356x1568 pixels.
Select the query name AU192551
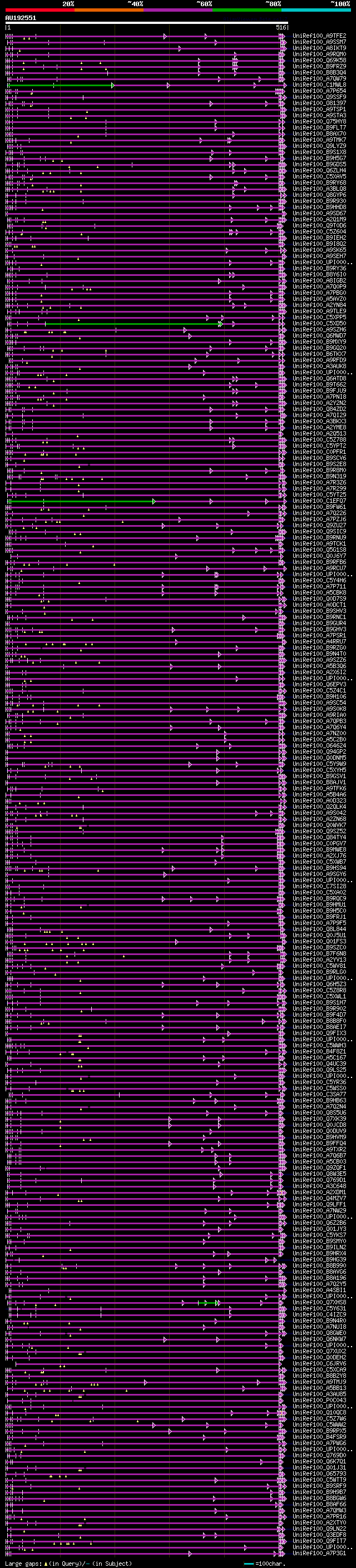pyautogui.click(x=21, y=18)
